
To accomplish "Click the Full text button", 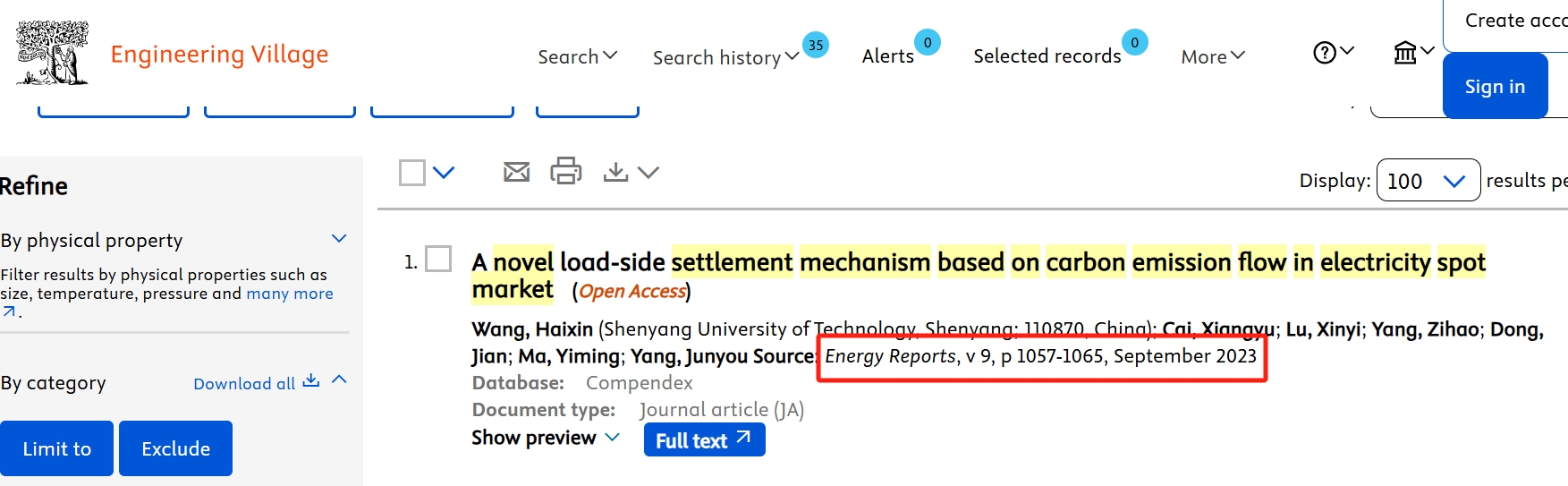I will point(704,440).
